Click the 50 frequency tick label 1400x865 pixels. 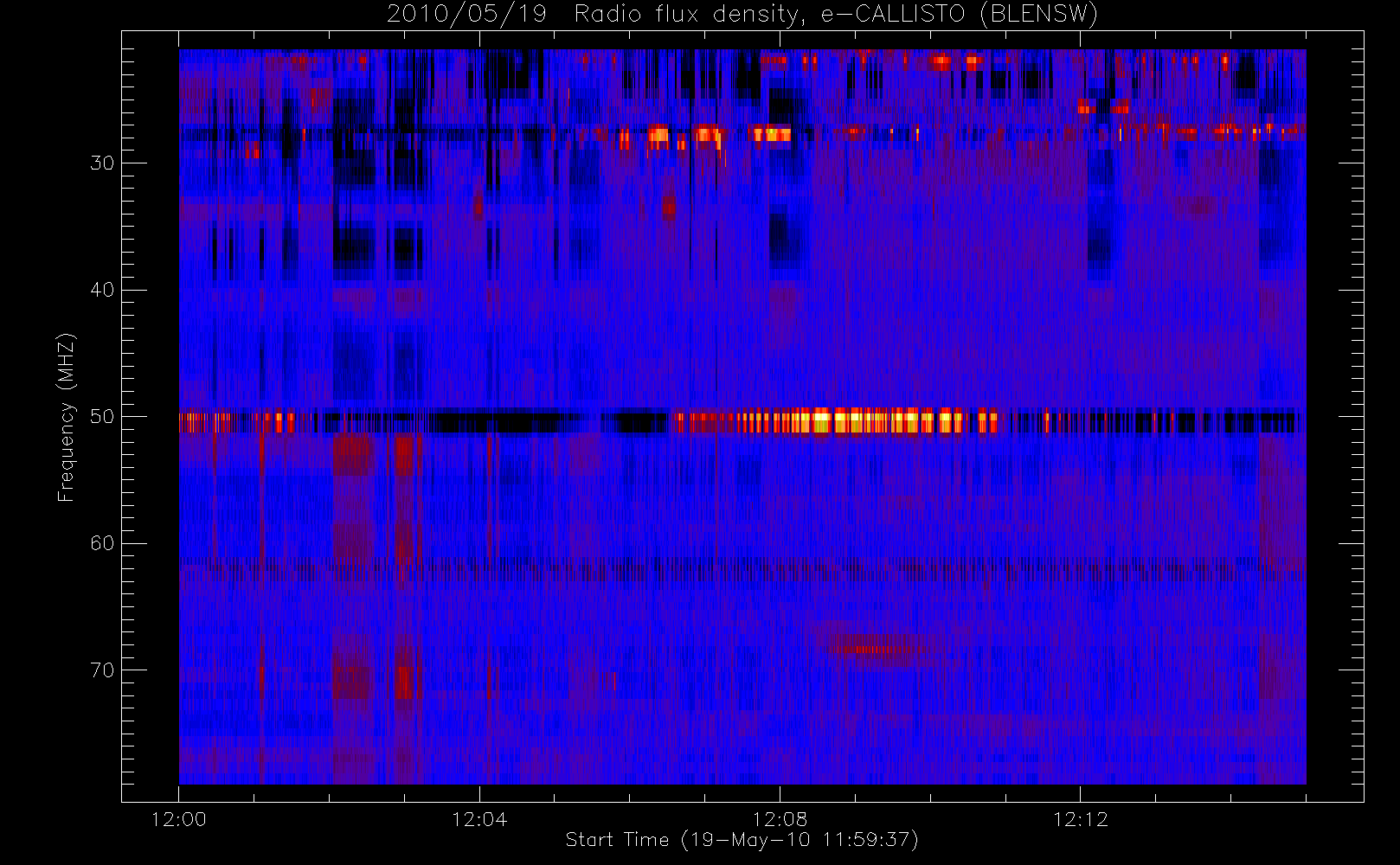pos(102,417)
